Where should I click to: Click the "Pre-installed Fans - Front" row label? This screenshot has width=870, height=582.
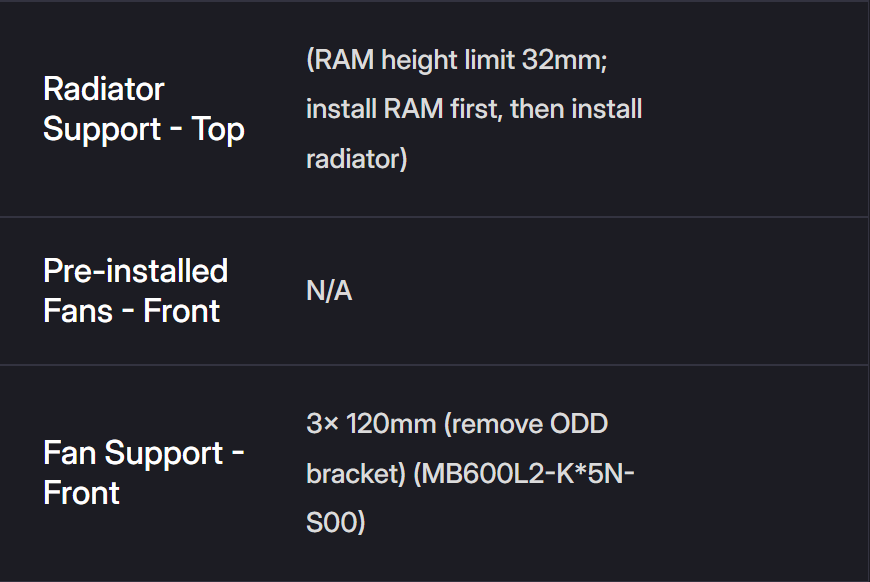coord(135,291)
